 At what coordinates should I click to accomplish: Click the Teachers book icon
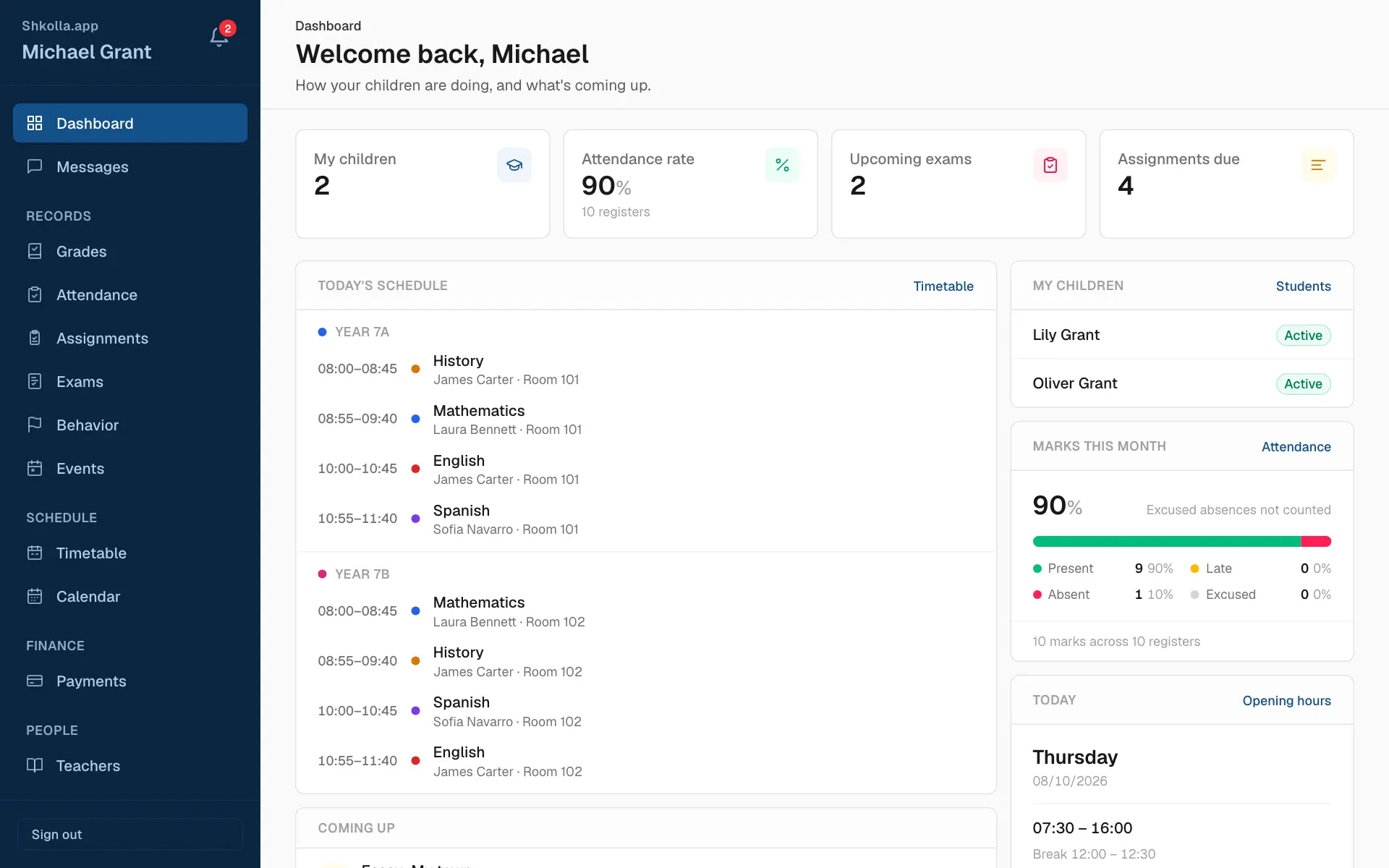click(35, 765)
